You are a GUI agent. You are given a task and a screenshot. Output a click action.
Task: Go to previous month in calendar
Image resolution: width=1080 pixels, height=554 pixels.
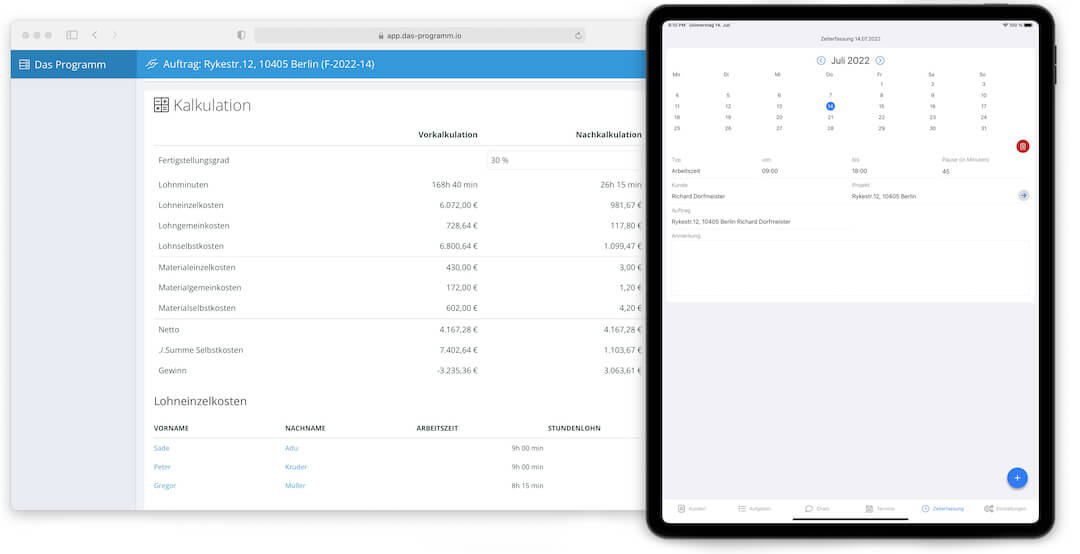pyautogui.click(x=820, y=61)
